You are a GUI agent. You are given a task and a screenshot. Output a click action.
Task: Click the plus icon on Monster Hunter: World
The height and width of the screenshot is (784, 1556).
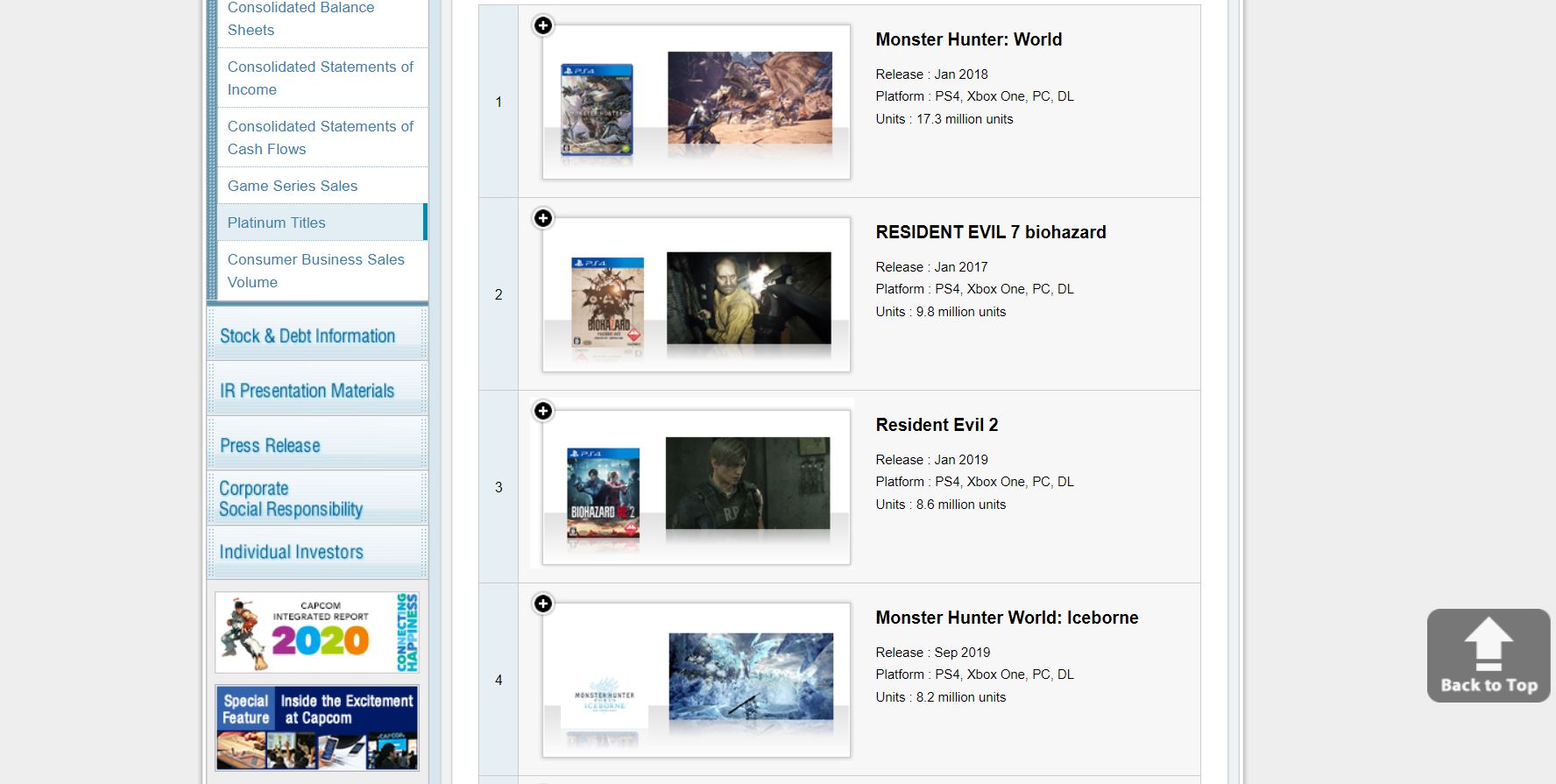(543, 25)
